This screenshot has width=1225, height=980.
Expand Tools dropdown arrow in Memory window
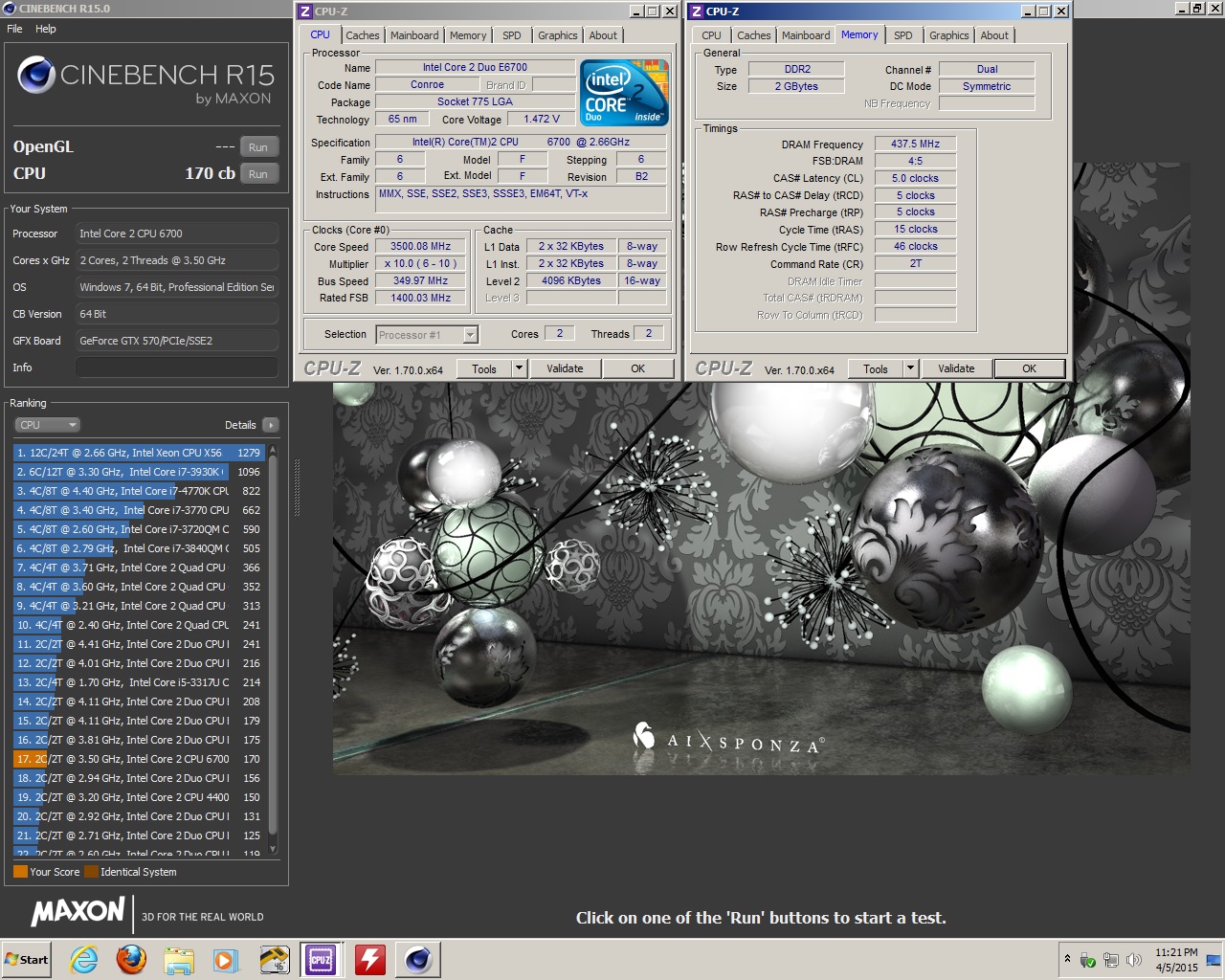point(910,368)
